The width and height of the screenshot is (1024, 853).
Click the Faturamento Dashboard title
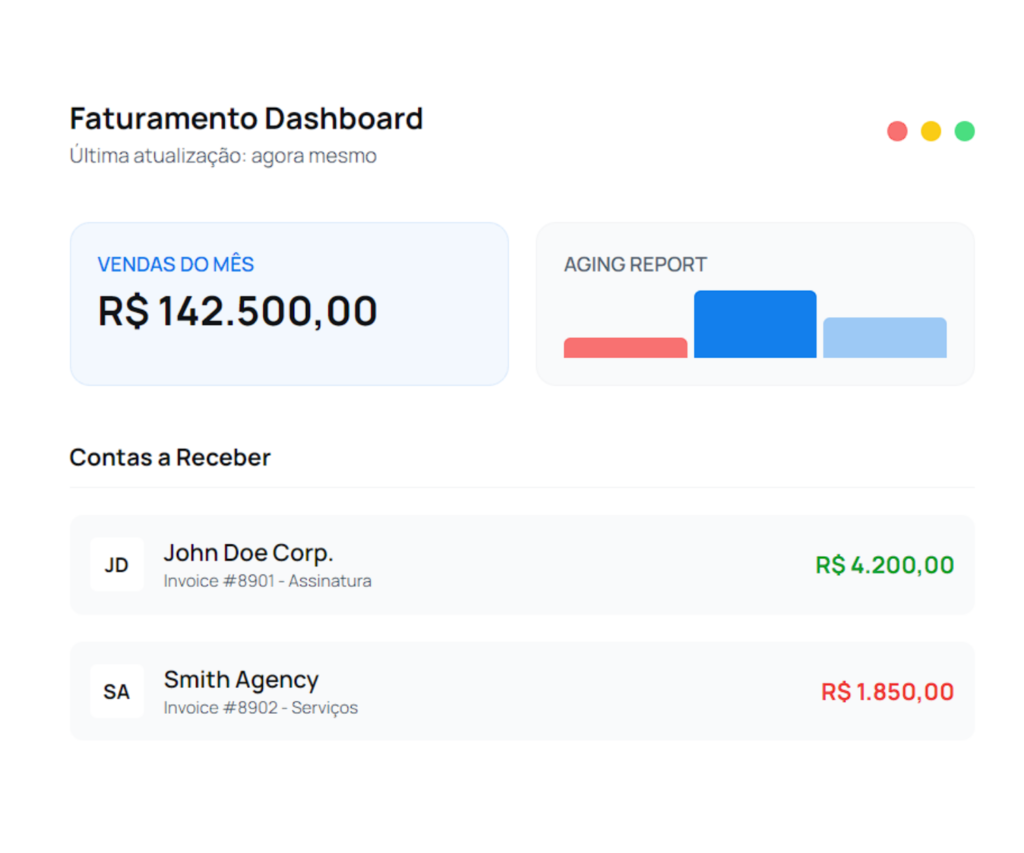click(x=246, y=119)
